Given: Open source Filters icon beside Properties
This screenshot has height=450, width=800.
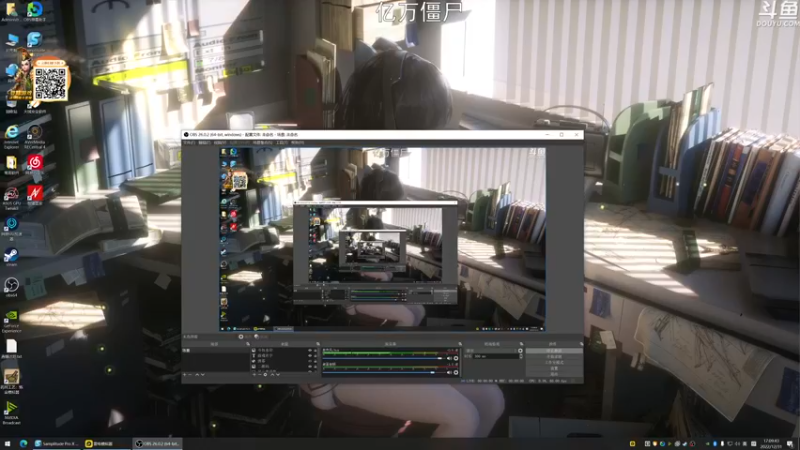Looking at the screenshot, I should pyautogui.click(x=257, y=337).
